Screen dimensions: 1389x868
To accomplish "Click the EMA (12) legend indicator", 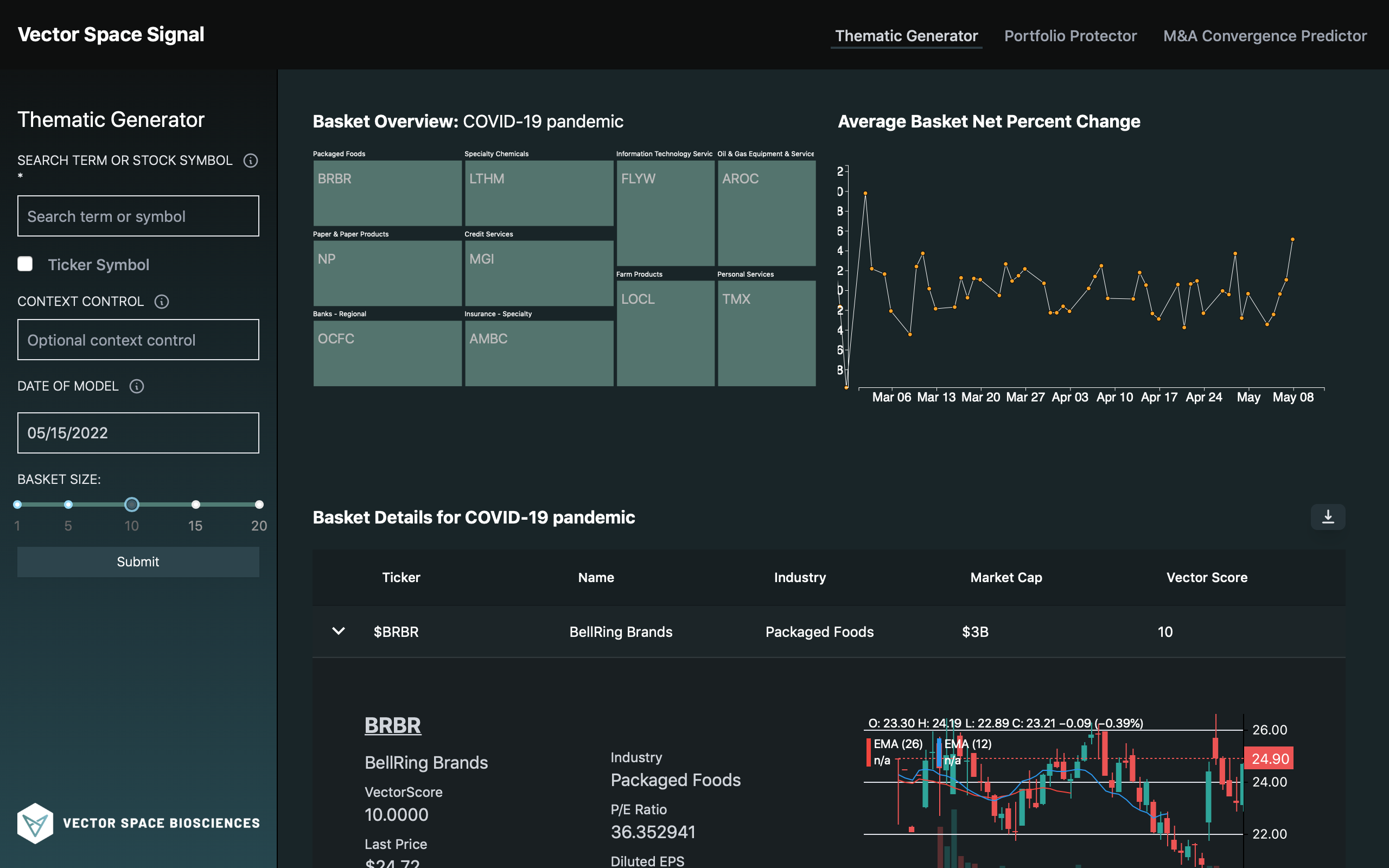I will (x=968, y=744).
